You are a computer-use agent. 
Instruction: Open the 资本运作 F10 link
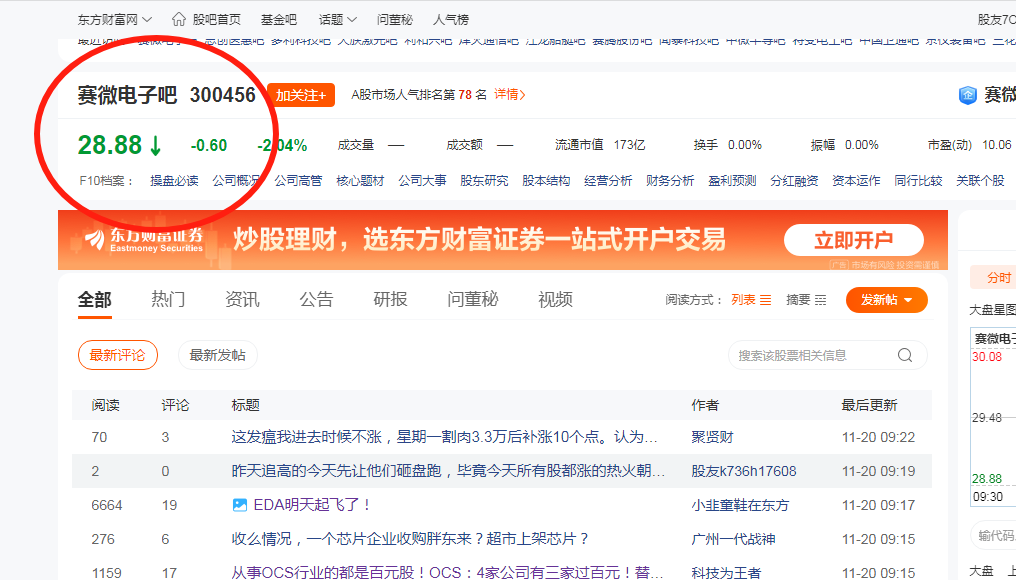pos(856,181)
